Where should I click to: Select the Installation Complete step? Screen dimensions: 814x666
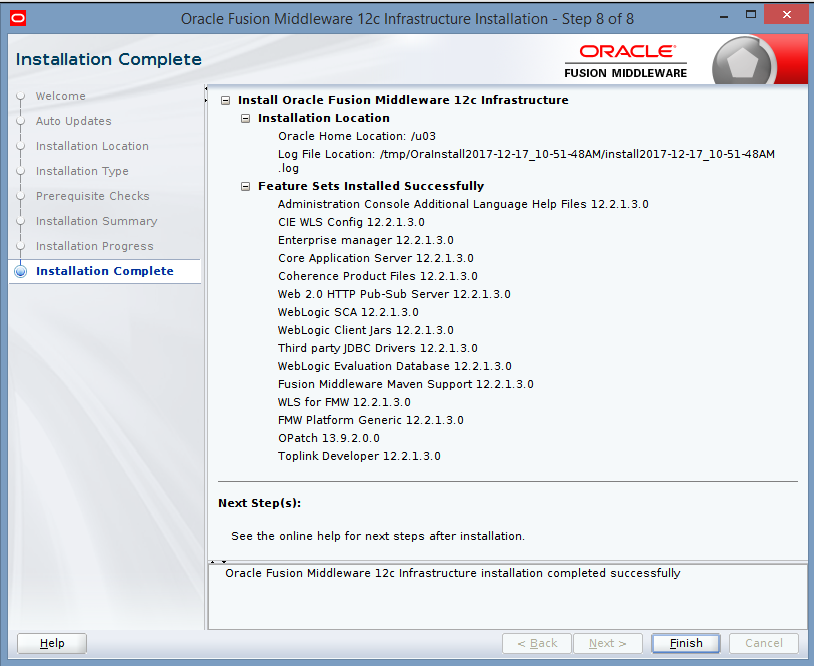pyautogui.click(x=105, y=271)
